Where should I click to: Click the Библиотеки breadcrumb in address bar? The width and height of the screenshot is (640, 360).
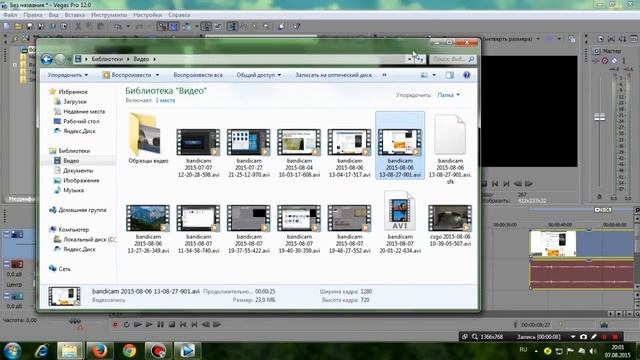click(107, 59)
